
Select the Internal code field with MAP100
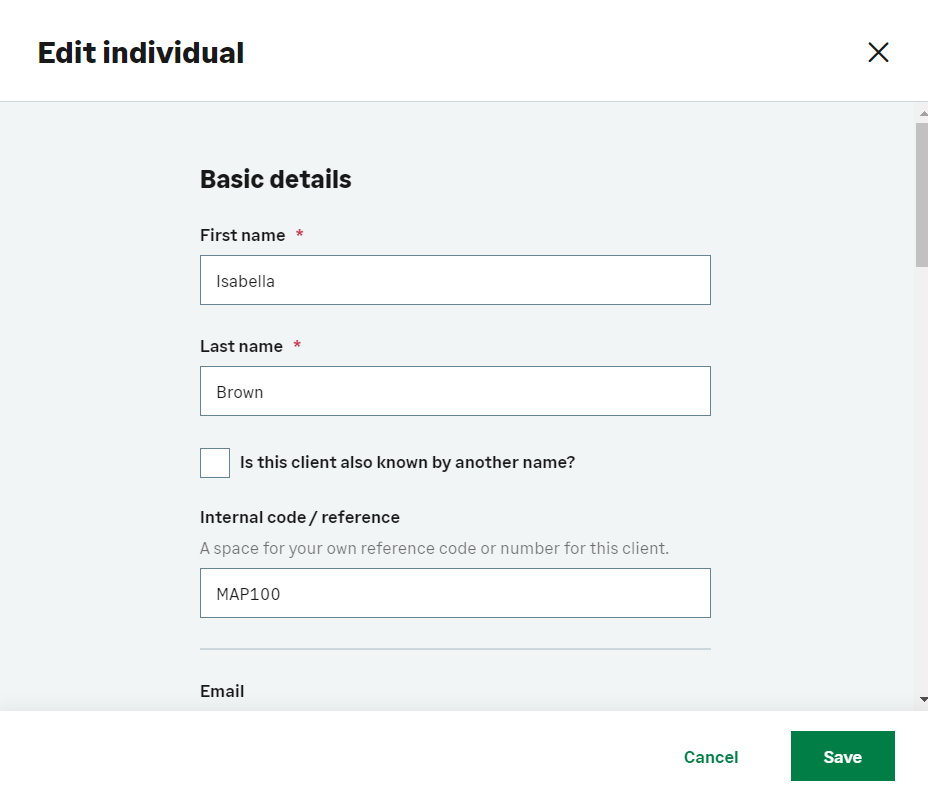coord(455,593)
